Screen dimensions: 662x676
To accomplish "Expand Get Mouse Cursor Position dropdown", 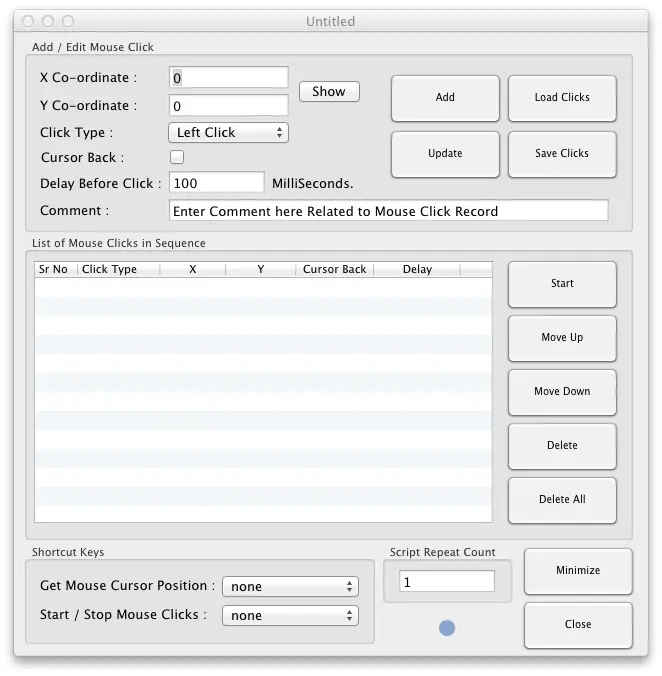I will pos(290,587).
